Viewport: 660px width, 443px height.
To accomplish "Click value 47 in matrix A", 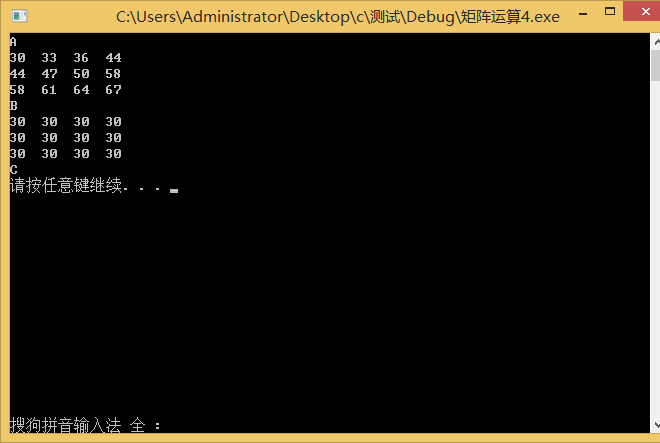I will pos(49,74).
